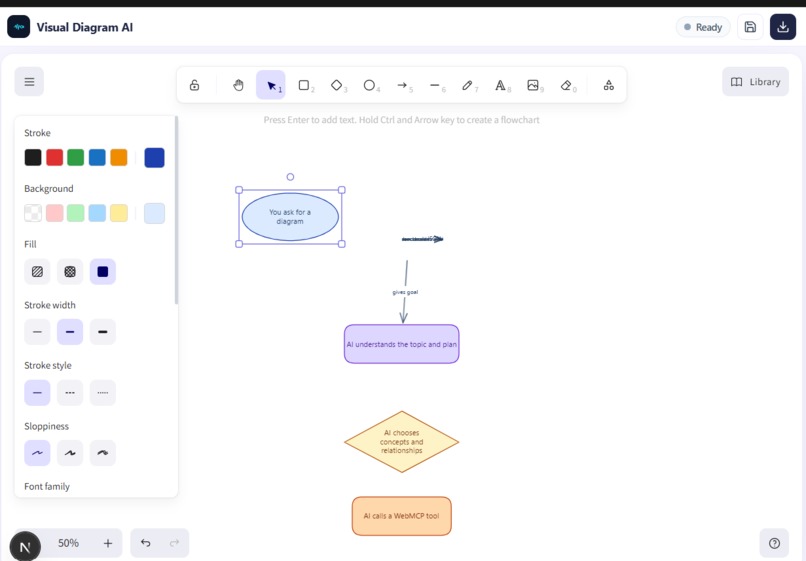Toggle the lock tool in the toolbar

click(x=194, y=85)
